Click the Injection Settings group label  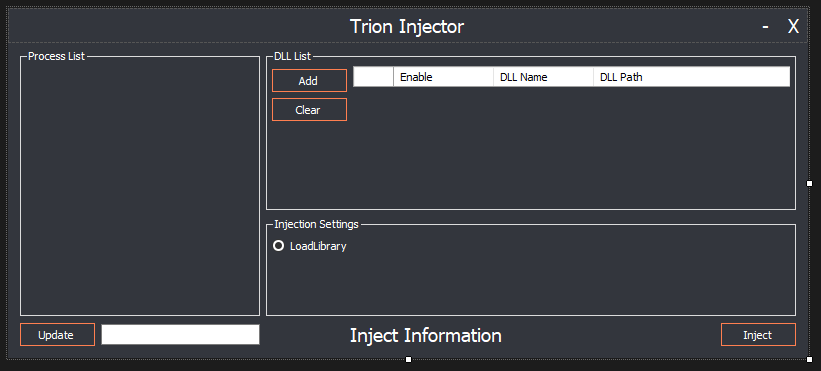[316, 224]
